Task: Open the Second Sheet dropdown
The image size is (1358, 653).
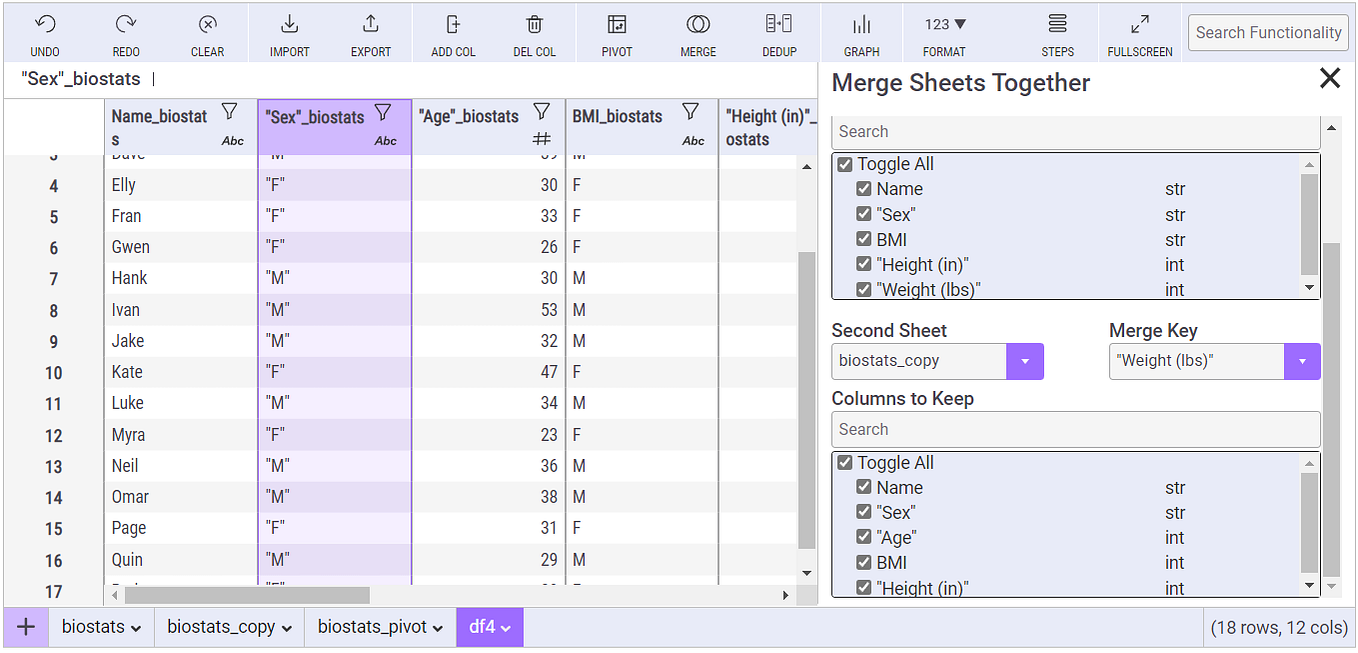Action: 1025,361
